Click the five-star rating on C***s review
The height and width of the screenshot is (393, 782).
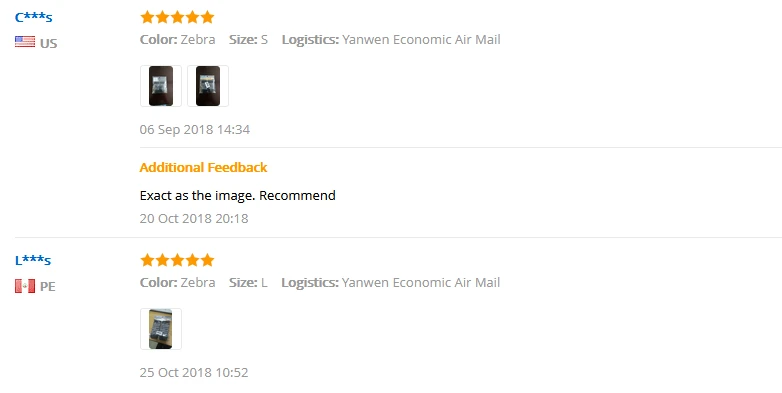point(177,17)
